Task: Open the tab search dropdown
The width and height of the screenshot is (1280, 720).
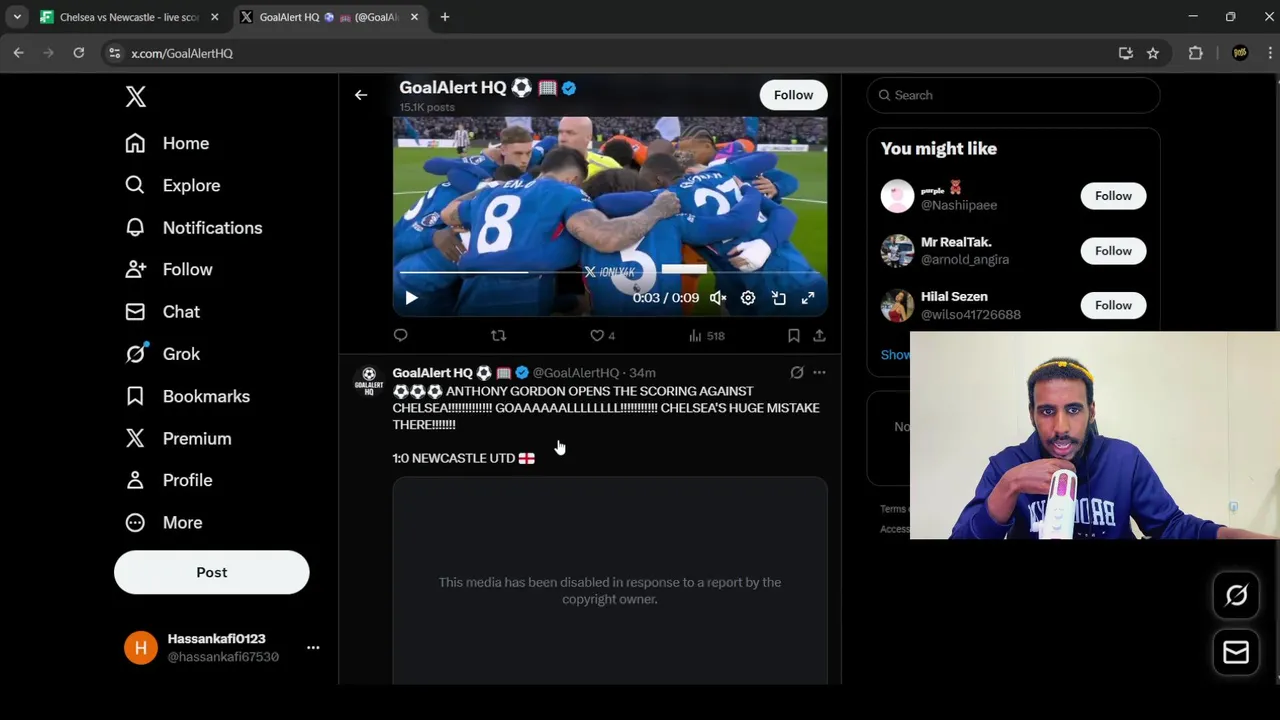Action: (17, 17)
